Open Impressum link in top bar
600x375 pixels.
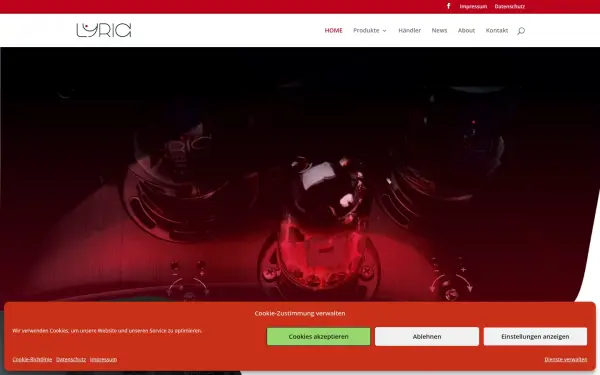(473, 7)
